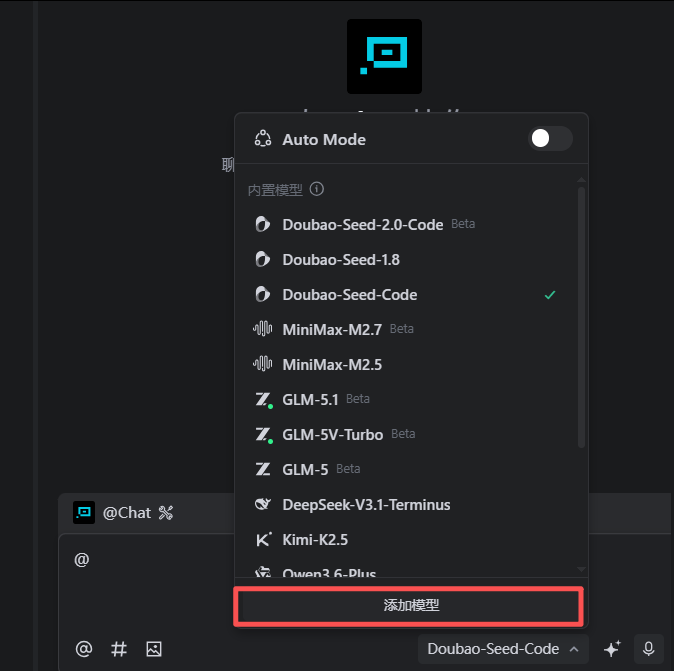Click the large app logo at top
Screen dimensions: 674x671
(x=384, y=56)
